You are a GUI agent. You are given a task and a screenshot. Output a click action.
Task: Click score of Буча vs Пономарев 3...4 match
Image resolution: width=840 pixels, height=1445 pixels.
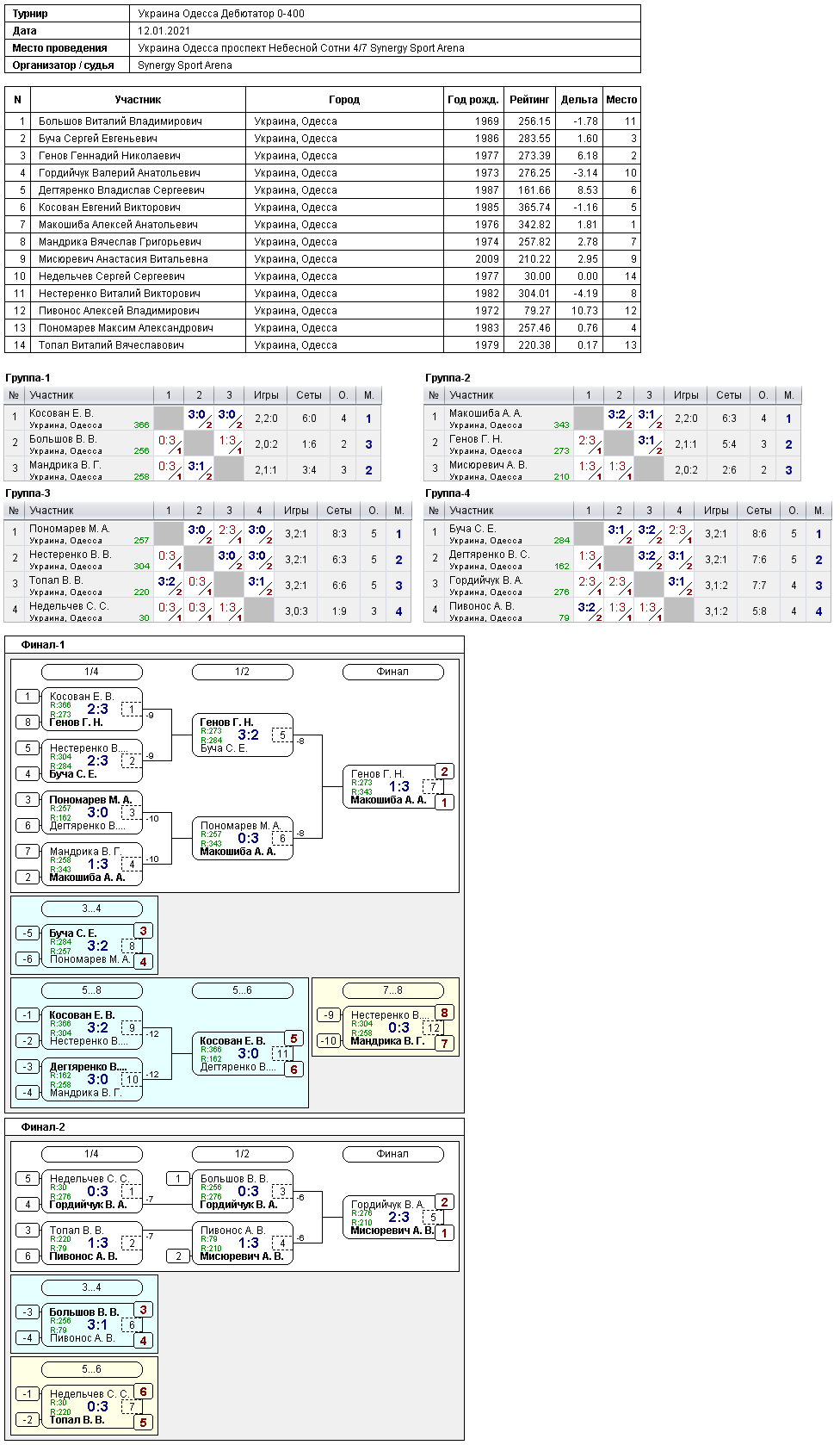coord(98,946)
